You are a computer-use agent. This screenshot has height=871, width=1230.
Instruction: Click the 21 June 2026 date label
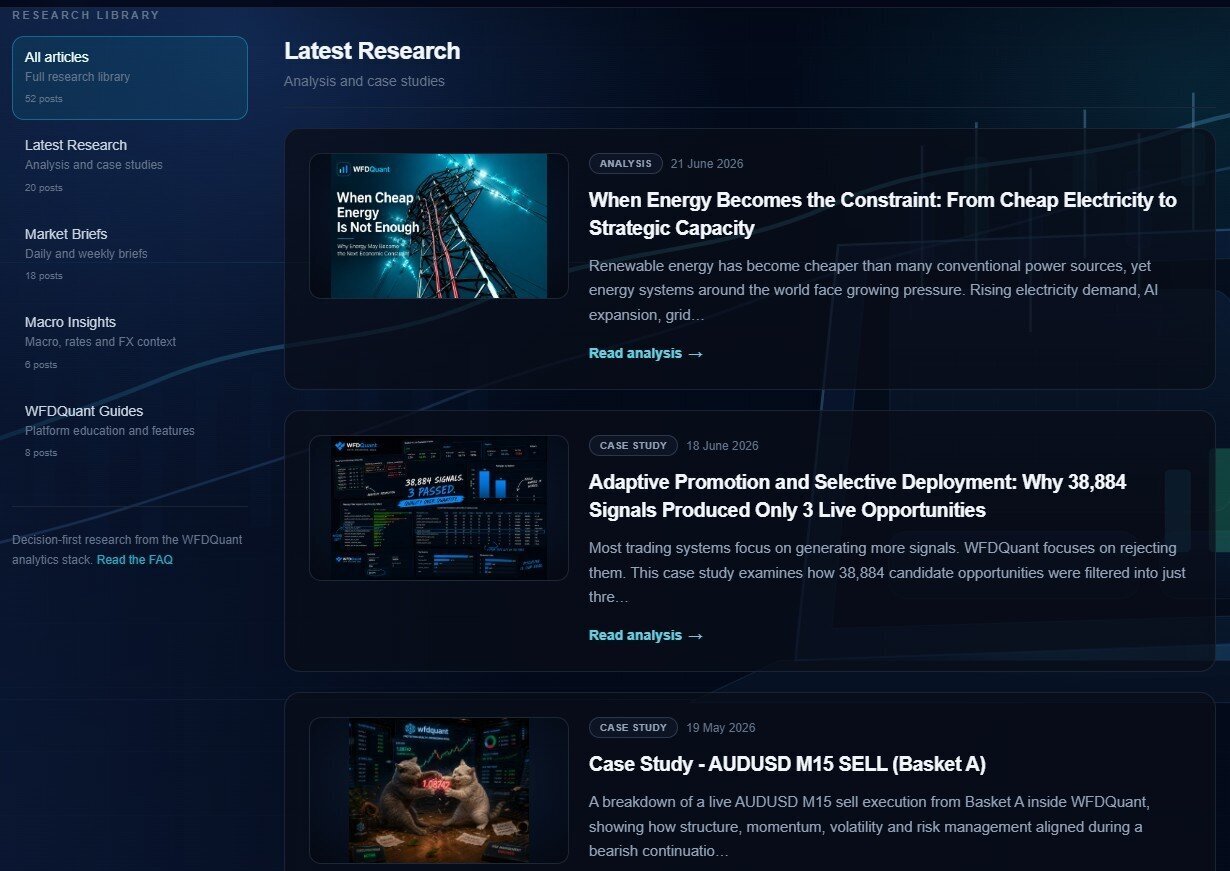pyautogui.click(x=707, y=164)
